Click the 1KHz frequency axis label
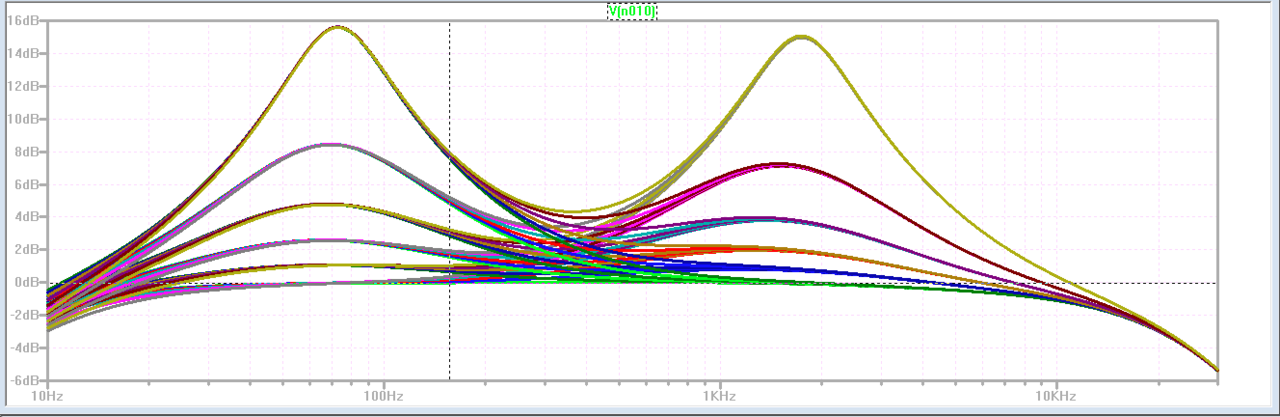Viewport: 1280px width, 417px height. 719,397
